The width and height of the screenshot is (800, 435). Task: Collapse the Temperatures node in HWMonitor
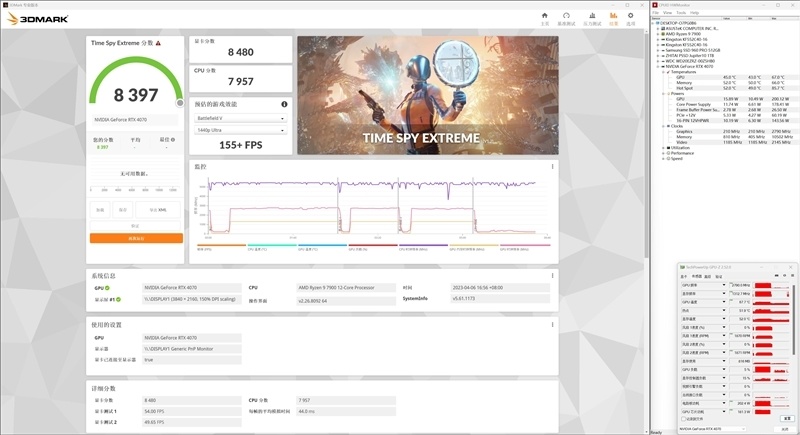point(663,72)
